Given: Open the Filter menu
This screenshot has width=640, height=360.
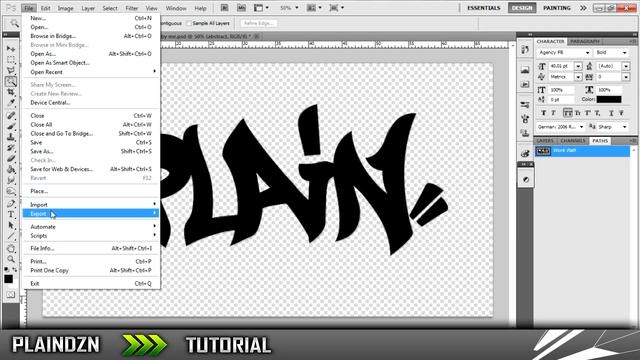Looking at the screenshot, I should tap(131, 8).
